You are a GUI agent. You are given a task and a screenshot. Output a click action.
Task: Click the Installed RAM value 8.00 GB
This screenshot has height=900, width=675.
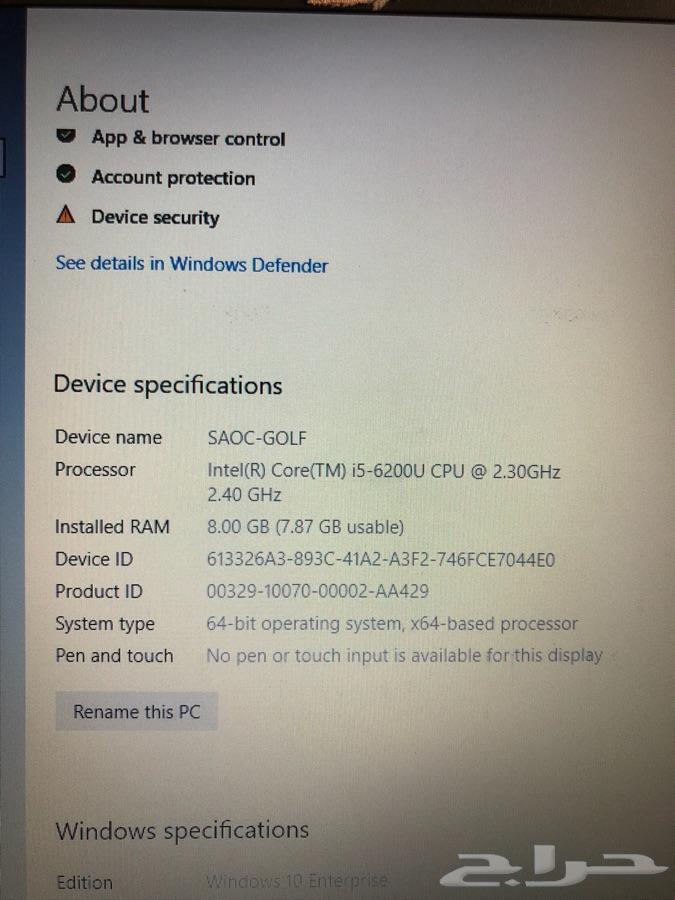[305, 527]
